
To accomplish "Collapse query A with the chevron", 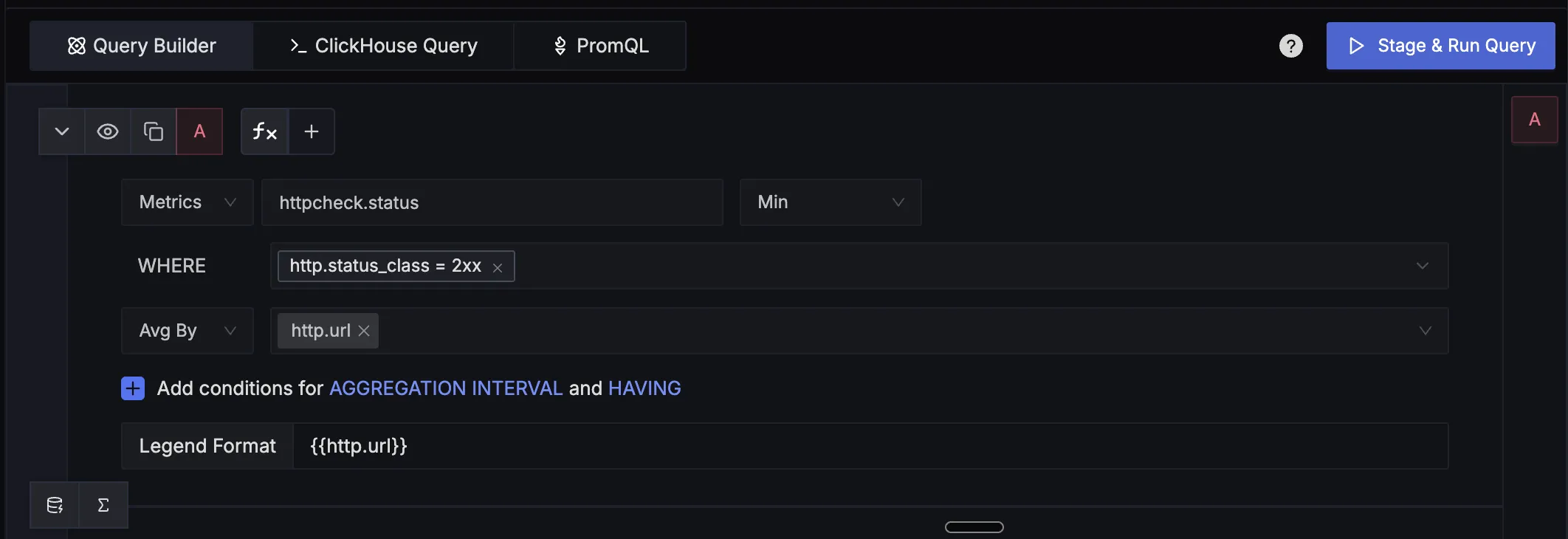I will 62,131.
